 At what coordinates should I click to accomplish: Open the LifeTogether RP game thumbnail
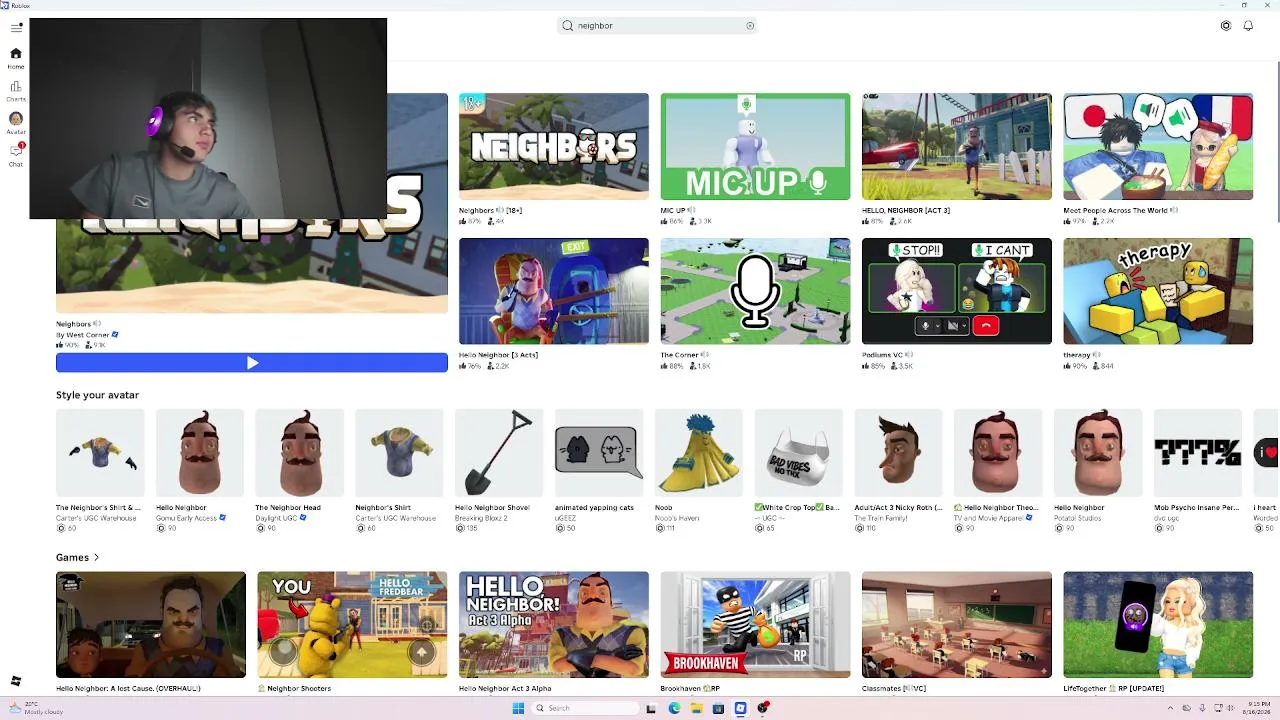[1158, 625]
